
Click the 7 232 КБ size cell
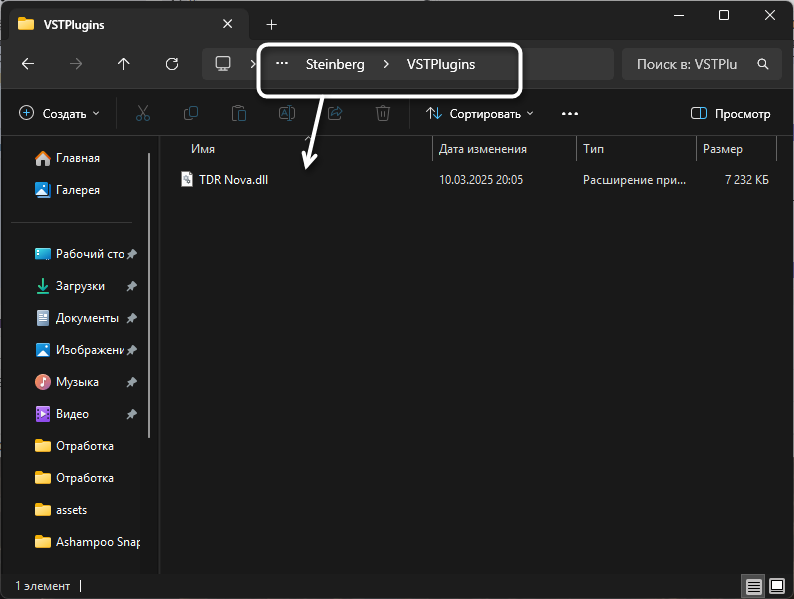click(746, 180)
